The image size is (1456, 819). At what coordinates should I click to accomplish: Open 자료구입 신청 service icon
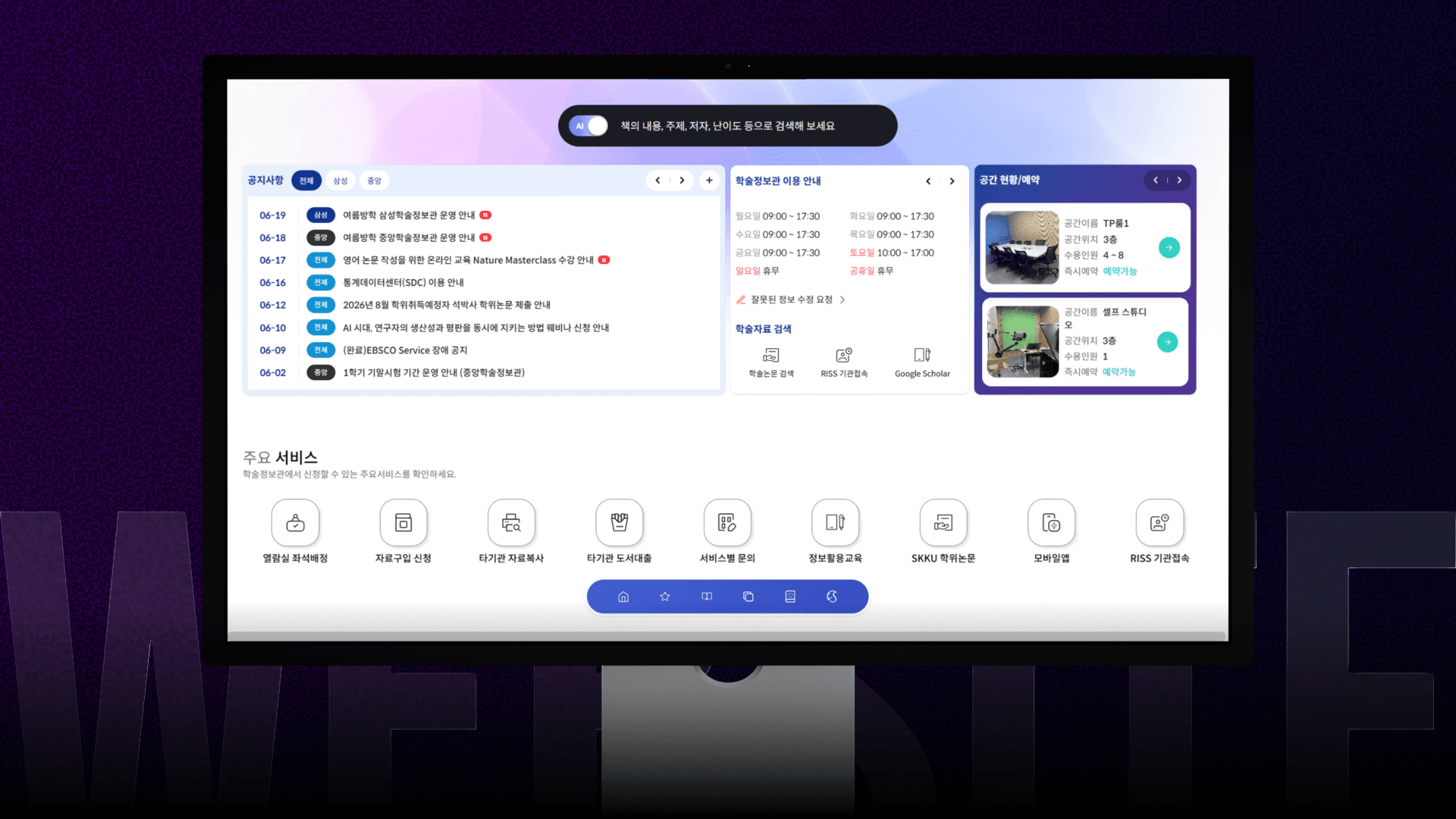coord(403,522)
